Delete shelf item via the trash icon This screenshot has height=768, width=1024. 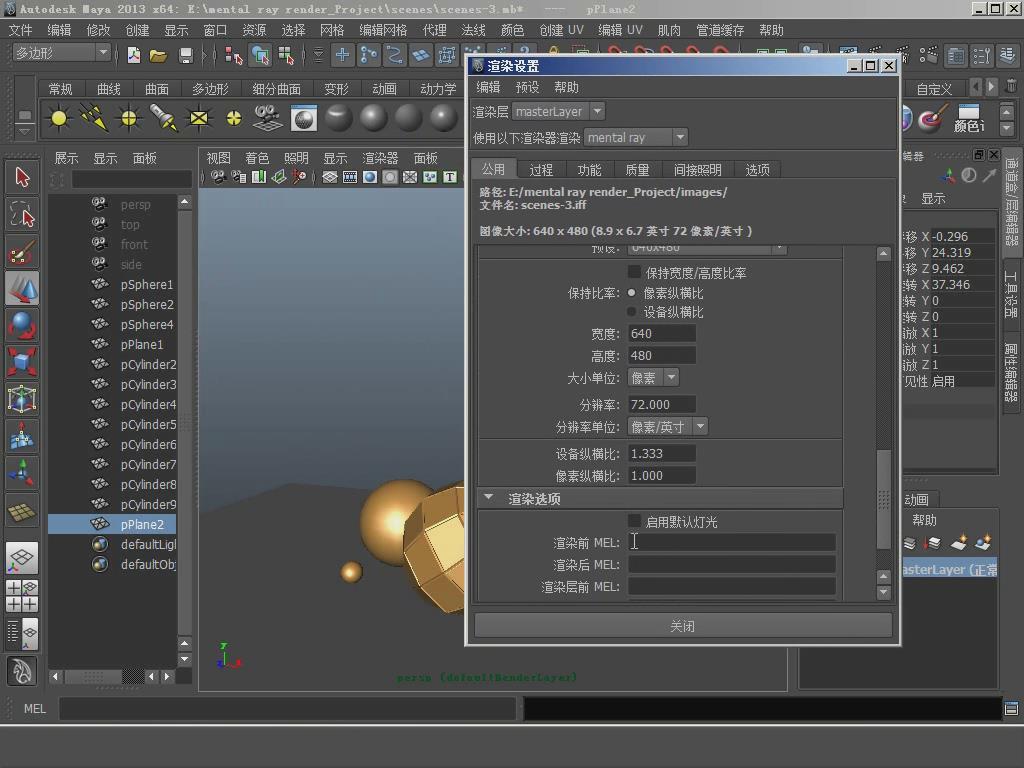(1011, 86)
